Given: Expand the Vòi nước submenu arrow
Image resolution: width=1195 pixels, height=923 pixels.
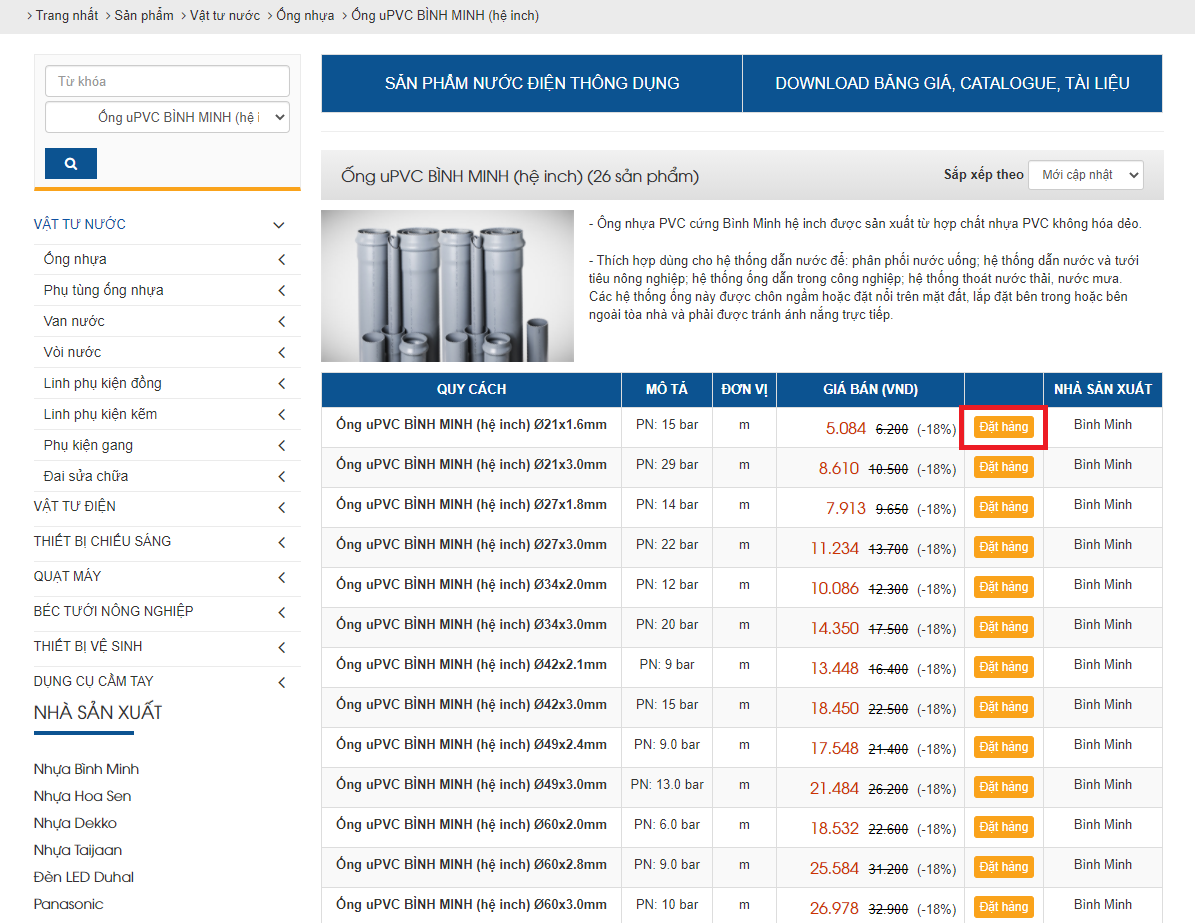Looking at the screenshot, I should (282, 352).
